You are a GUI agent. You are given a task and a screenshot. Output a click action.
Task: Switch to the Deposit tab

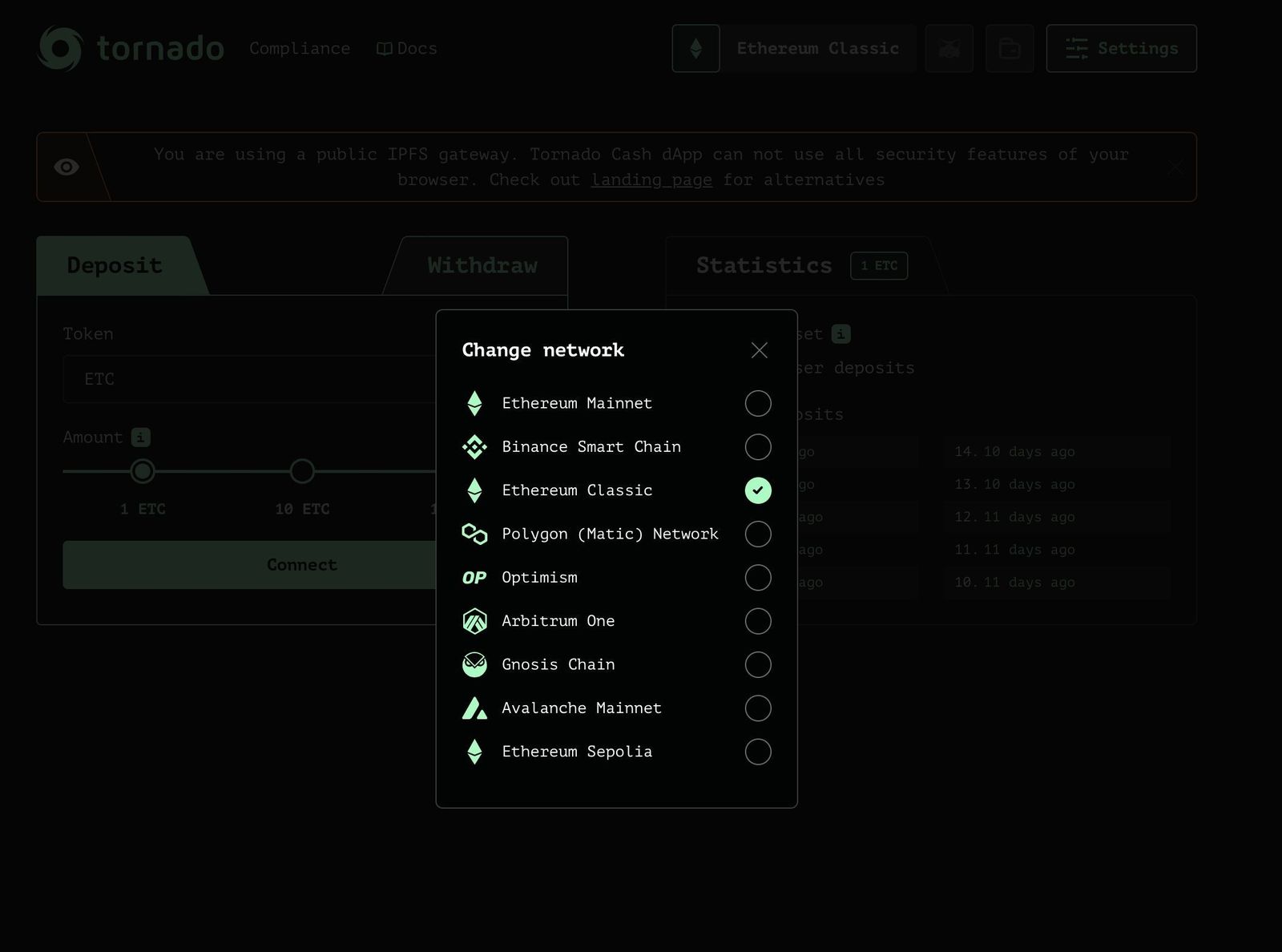point(115,265)
